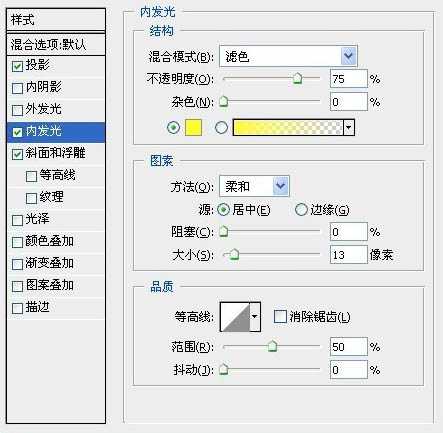Screen dimensions: 443x433
Task: Open the 方法 dropdown showing 柔和
Action: pos(254,186)
